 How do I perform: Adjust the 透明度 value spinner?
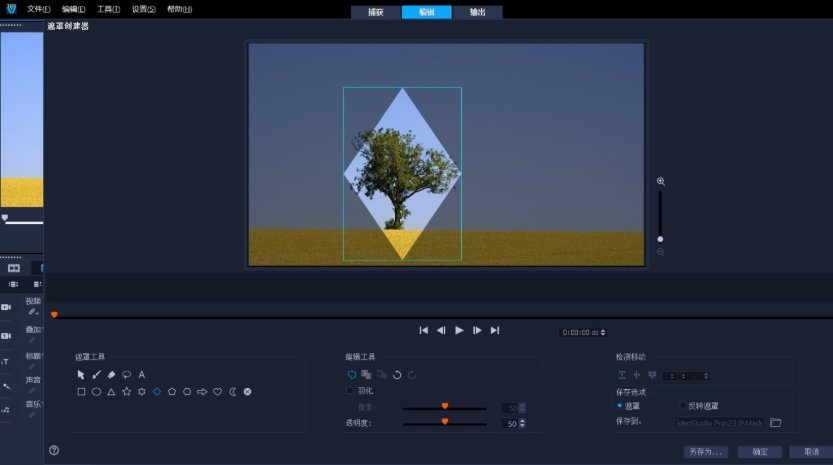(x=522, y=424)
